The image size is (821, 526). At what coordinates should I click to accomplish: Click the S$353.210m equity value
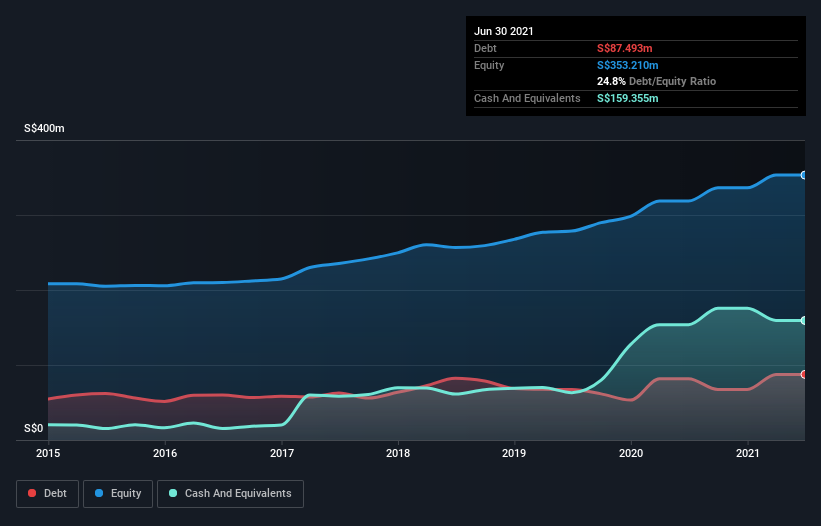628,65
